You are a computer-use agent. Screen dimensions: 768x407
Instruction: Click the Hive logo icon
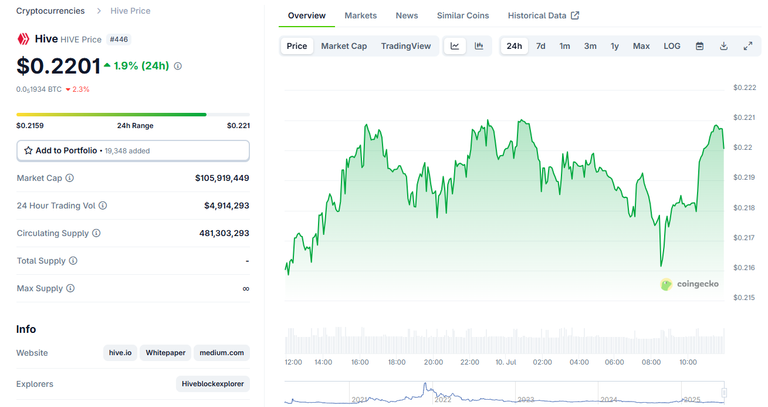23,39
